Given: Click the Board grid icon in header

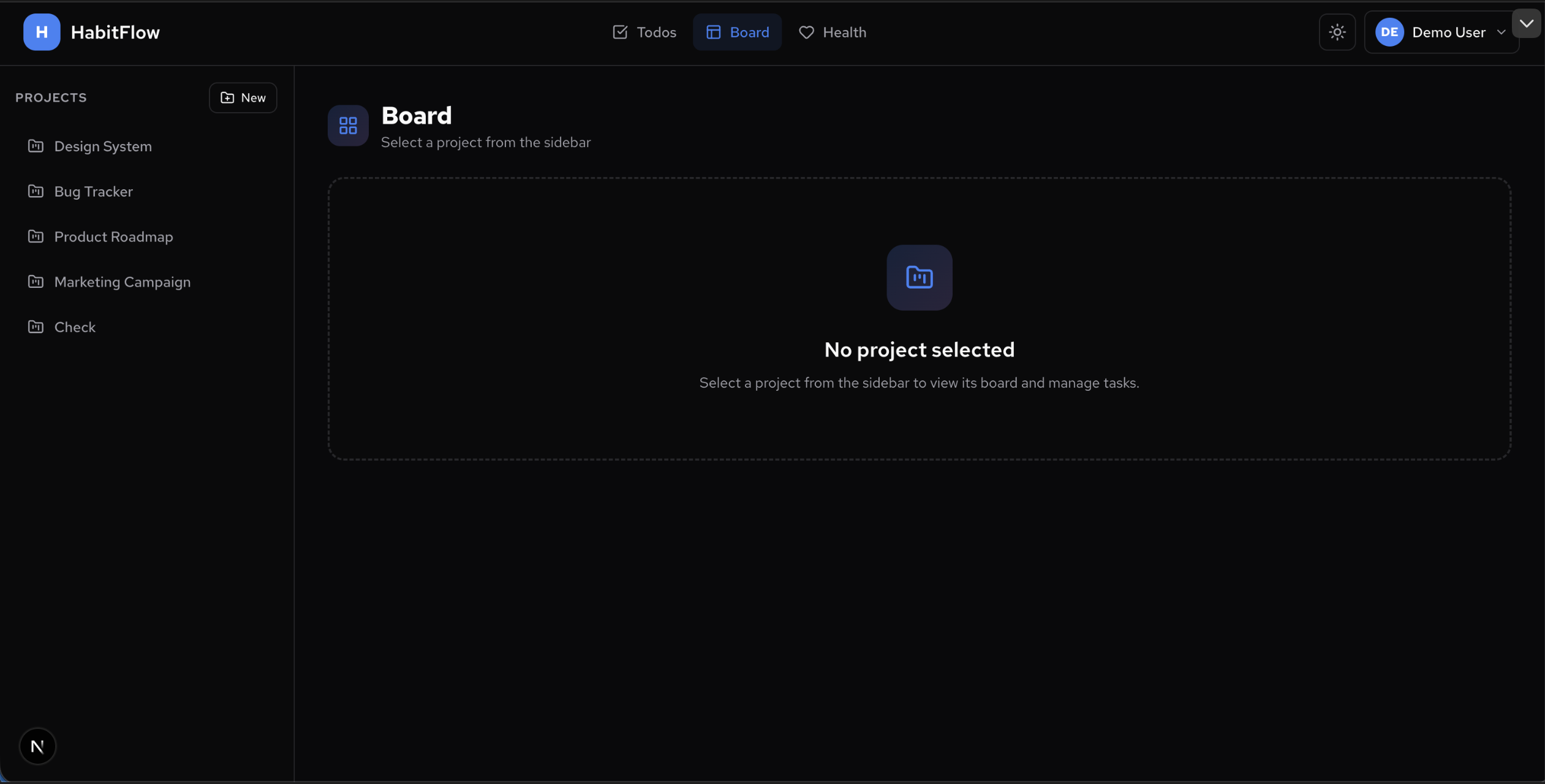Looking at the screenshot, I should tap(348, 126).
